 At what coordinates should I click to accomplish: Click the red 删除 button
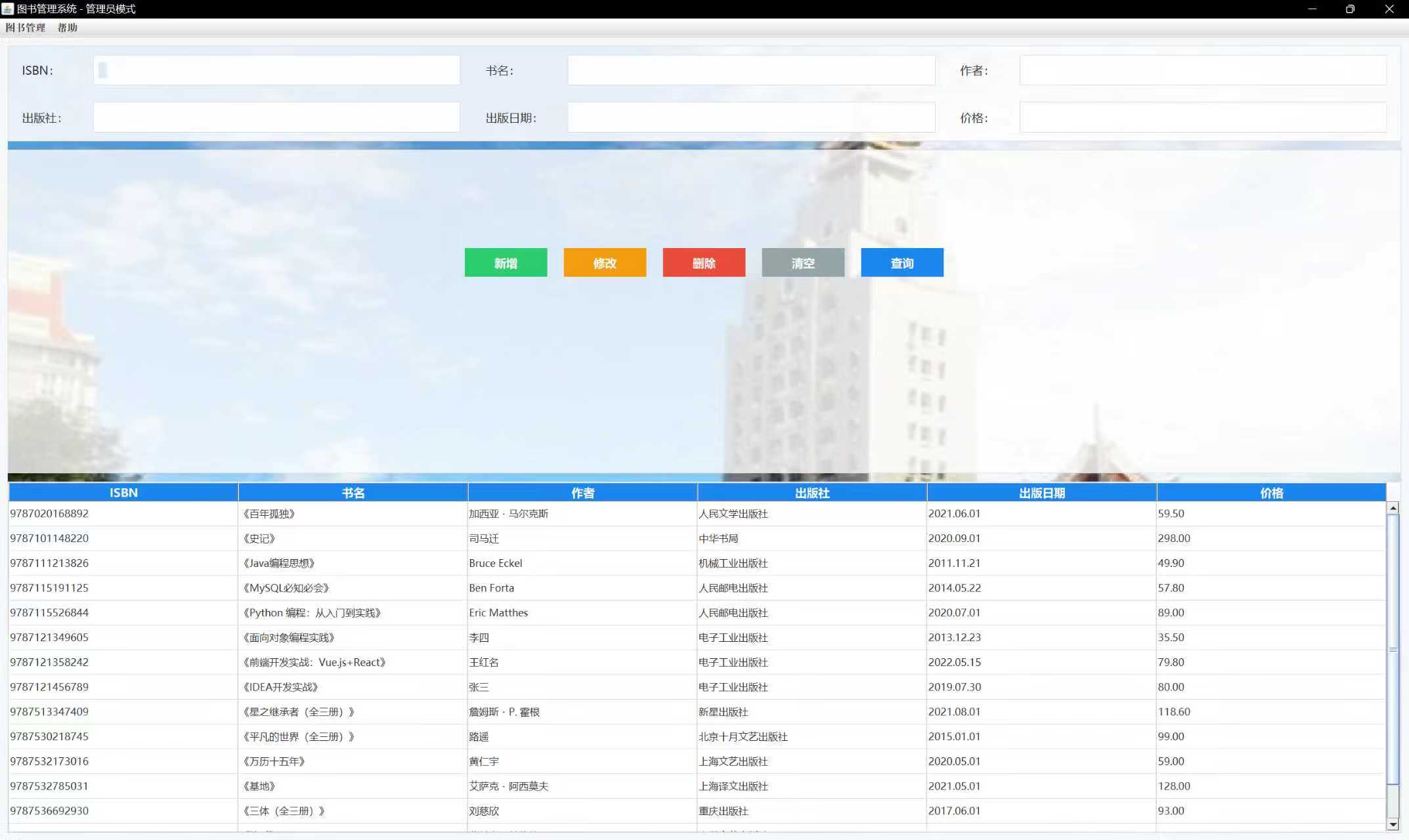click(x=704, y=262)
